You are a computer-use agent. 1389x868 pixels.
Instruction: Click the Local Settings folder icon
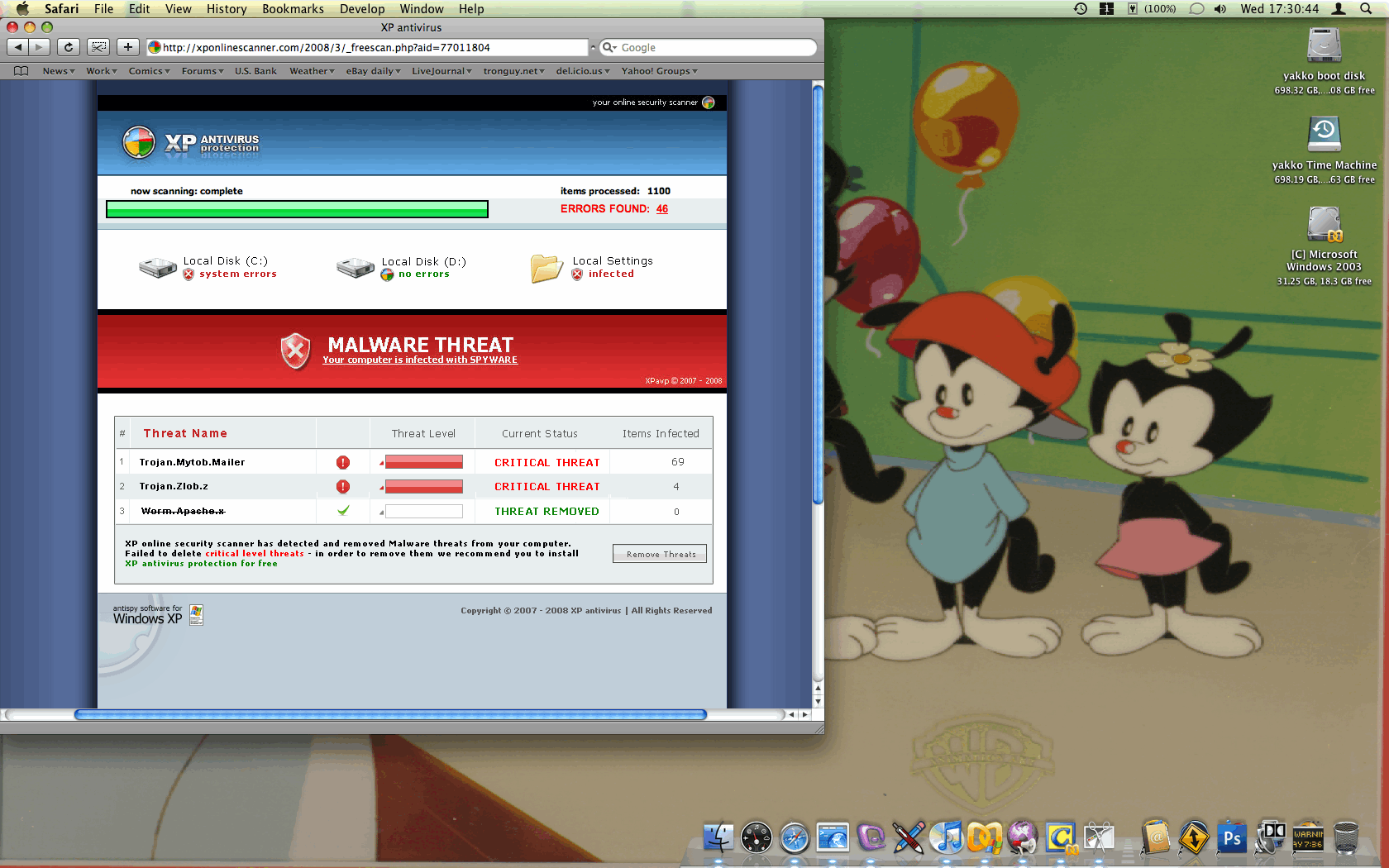point(547,269)
